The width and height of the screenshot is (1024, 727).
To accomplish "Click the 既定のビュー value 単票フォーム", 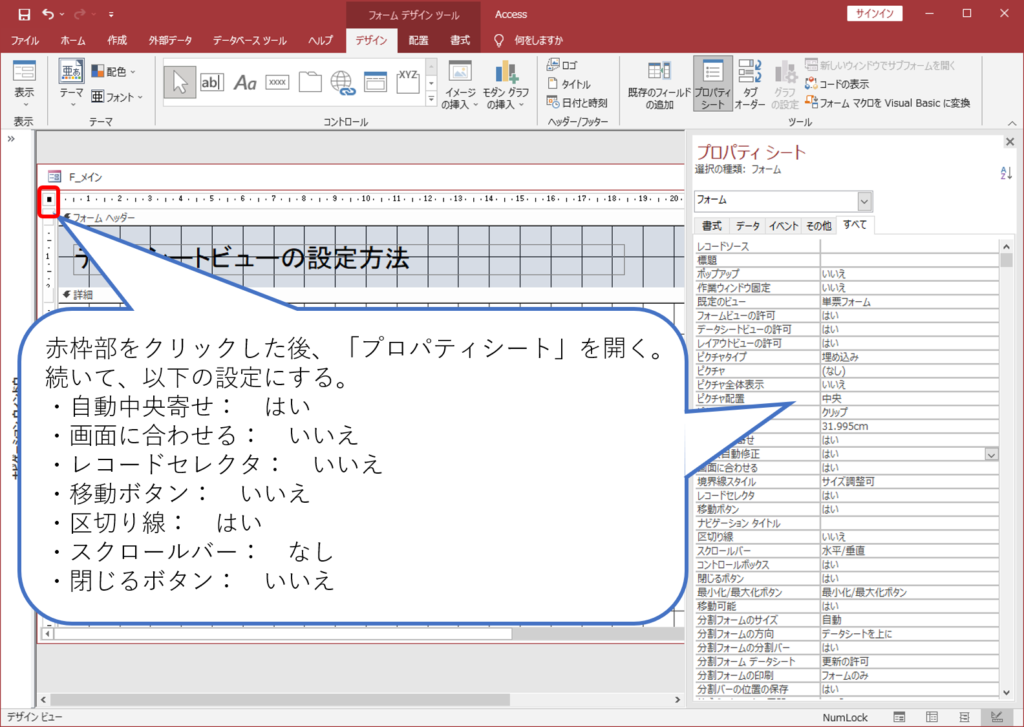I will (x=909, y=302).
